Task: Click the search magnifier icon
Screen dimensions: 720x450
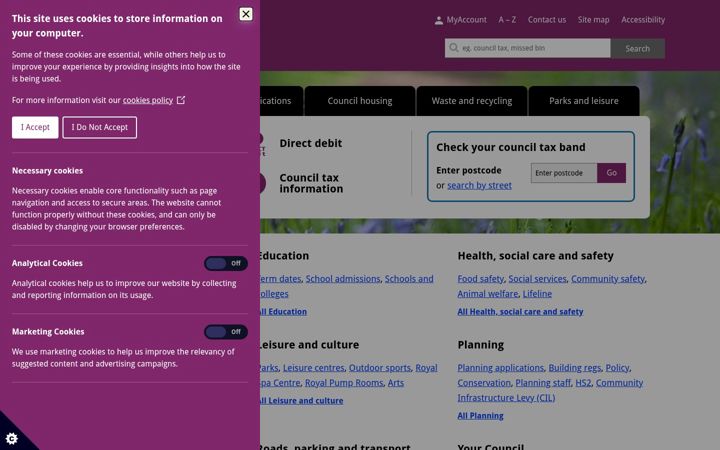Action: coord(454,48)
